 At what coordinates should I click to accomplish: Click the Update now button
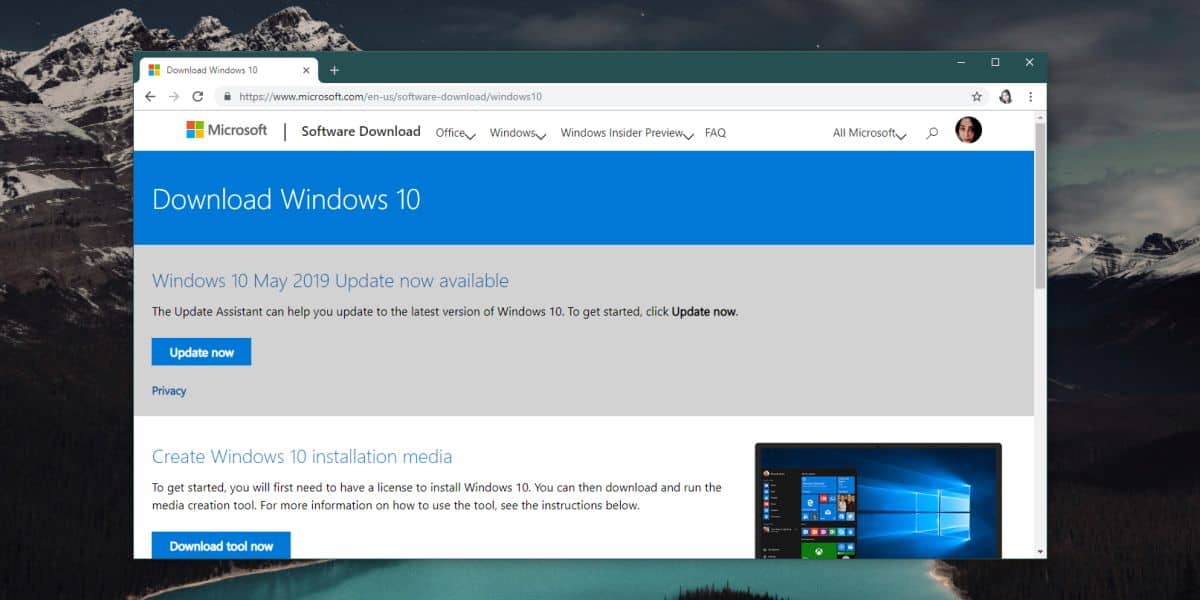(x=200, y=351)
